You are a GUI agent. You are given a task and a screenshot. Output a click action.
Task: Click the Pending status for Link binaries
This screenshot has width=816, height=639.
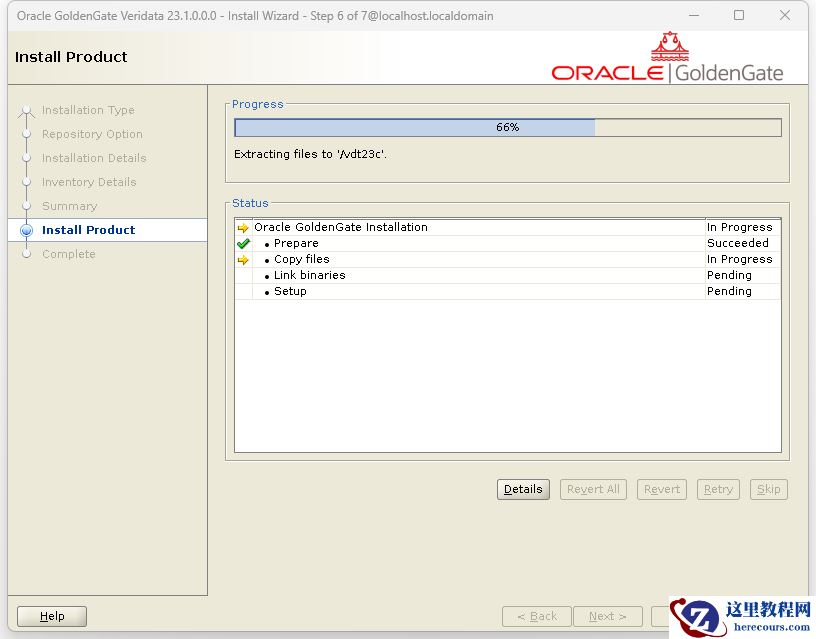pyautogui.click(x=729, y=275)
